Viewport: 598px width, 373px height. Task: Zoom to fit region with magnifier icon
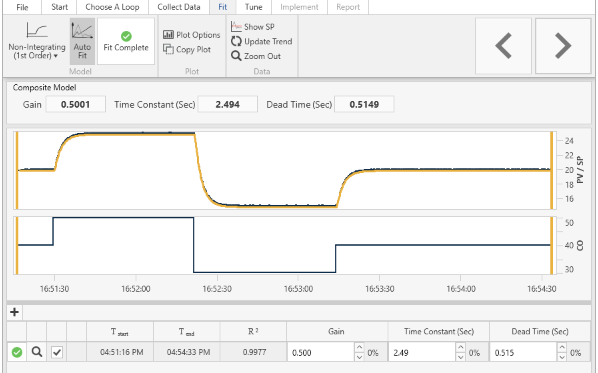[37, 352]
